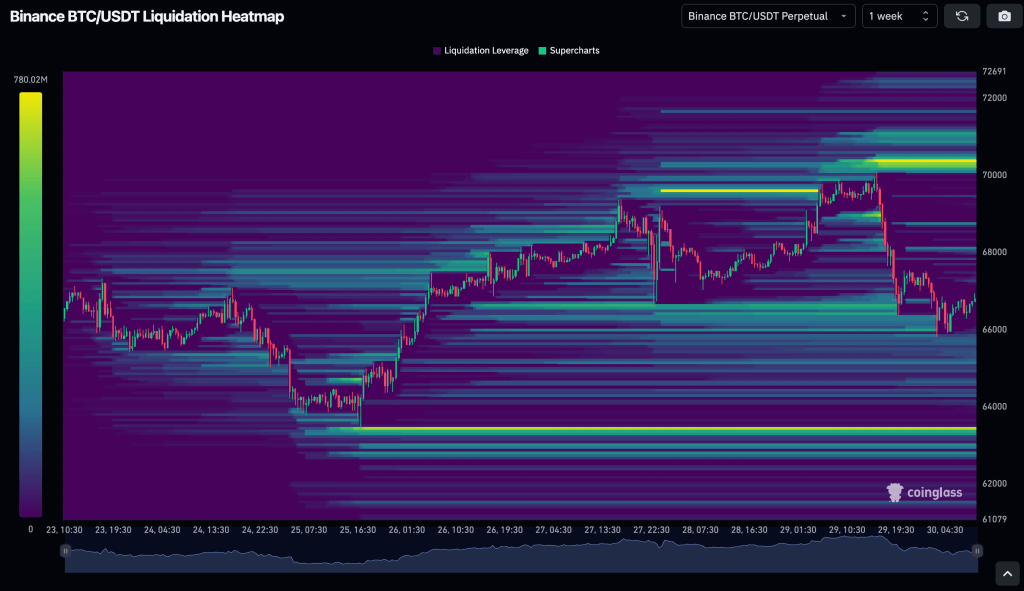The width and height of the screenshot is (1024, 591).
Task: Click the green Supercharts legend swatch
Action: coord(542,51)
